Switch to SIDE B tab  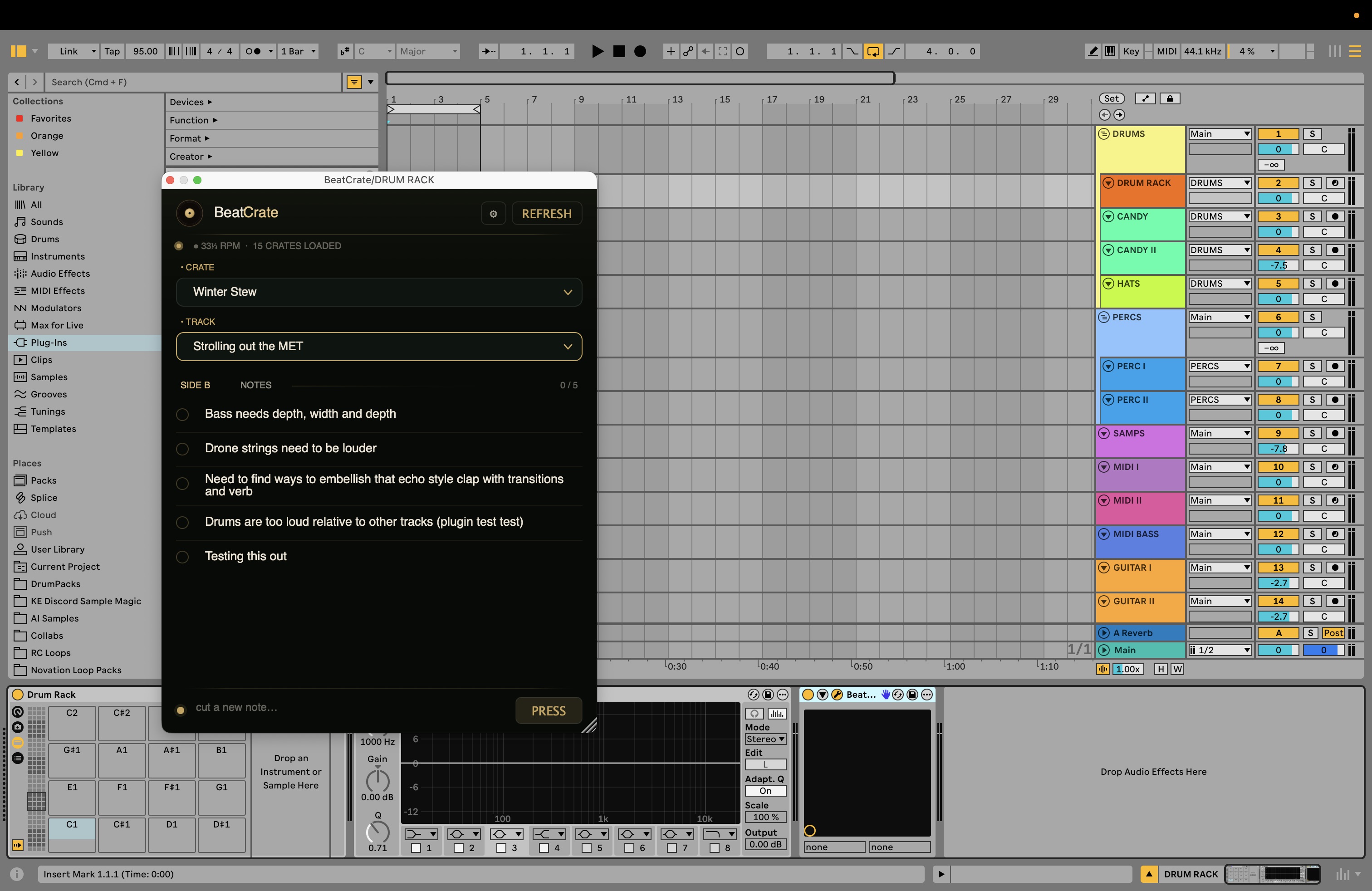point(195,385)
